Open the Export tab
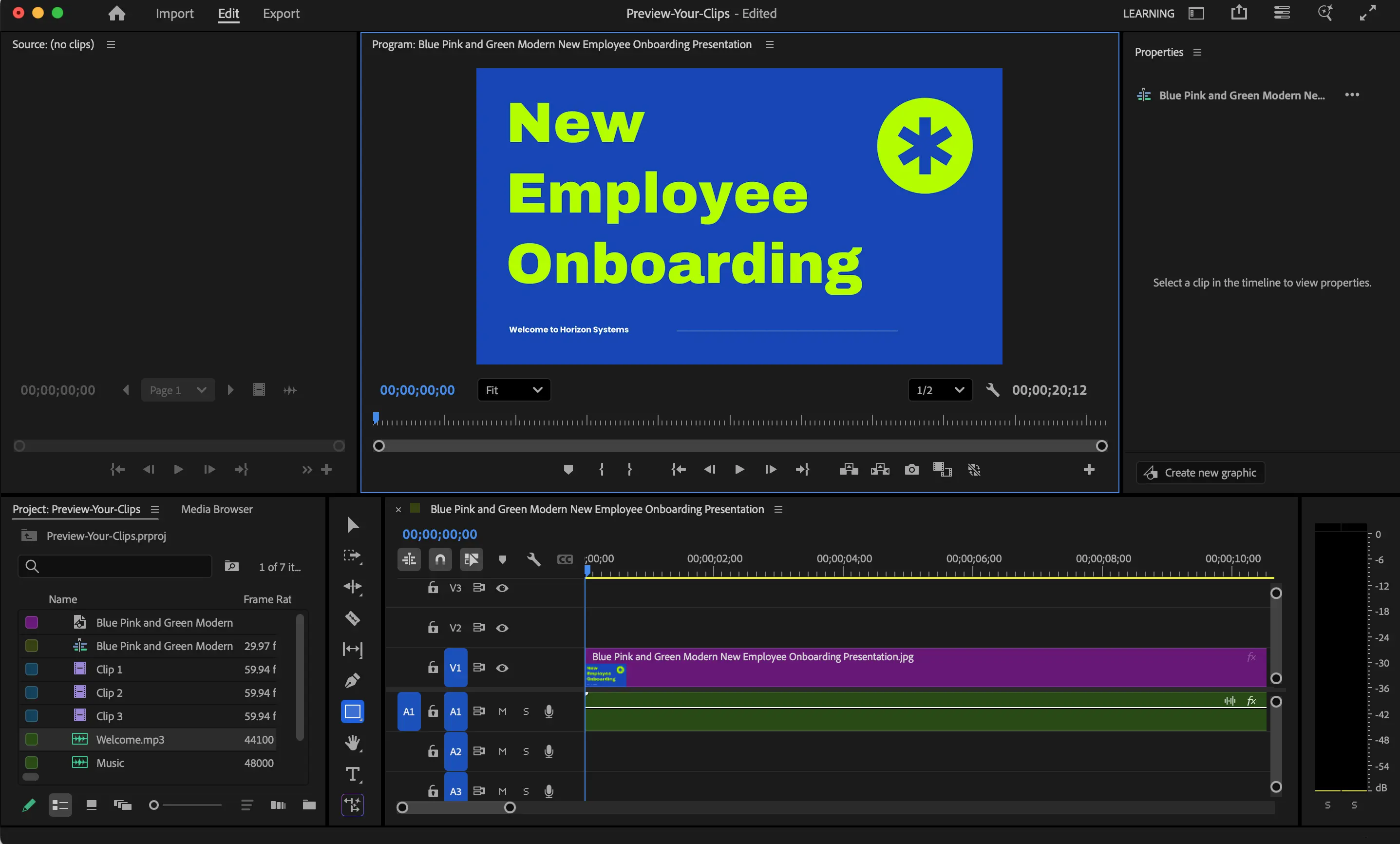Viewport: 1400px width, 844px height. pyautogui.click(x=281, y=13)
